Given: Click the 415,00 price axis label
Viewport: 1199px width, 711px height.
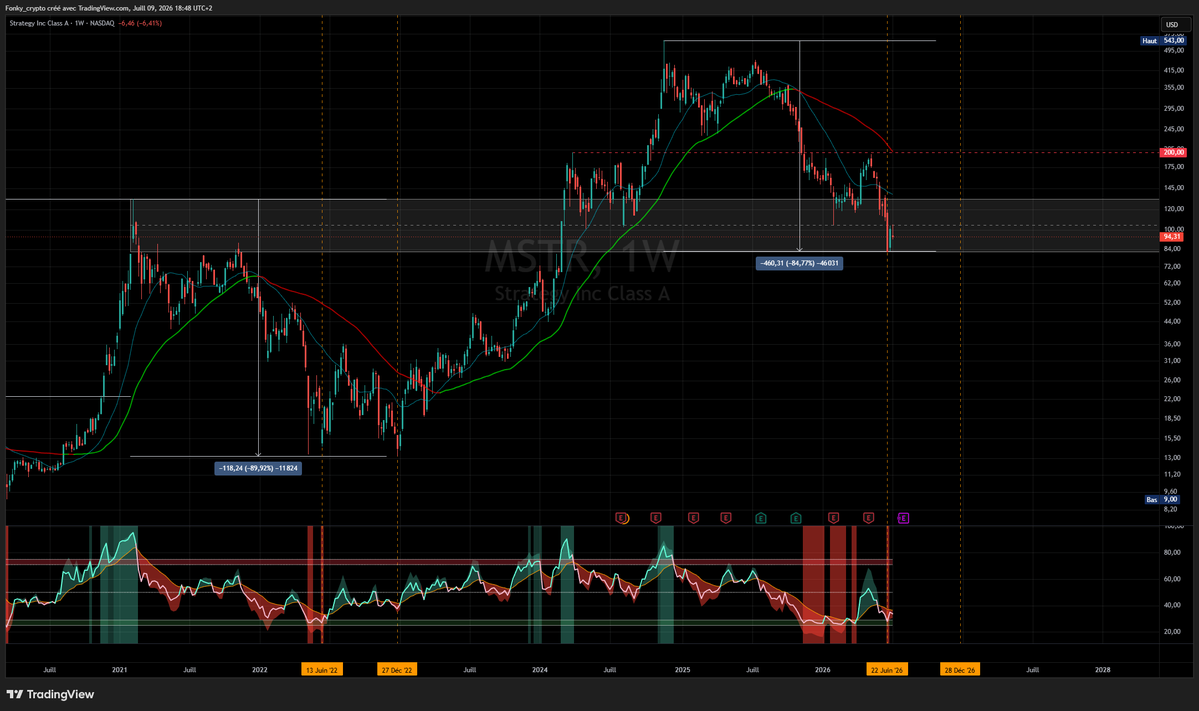Looking at the screenshot, I should click(1173, 70).
